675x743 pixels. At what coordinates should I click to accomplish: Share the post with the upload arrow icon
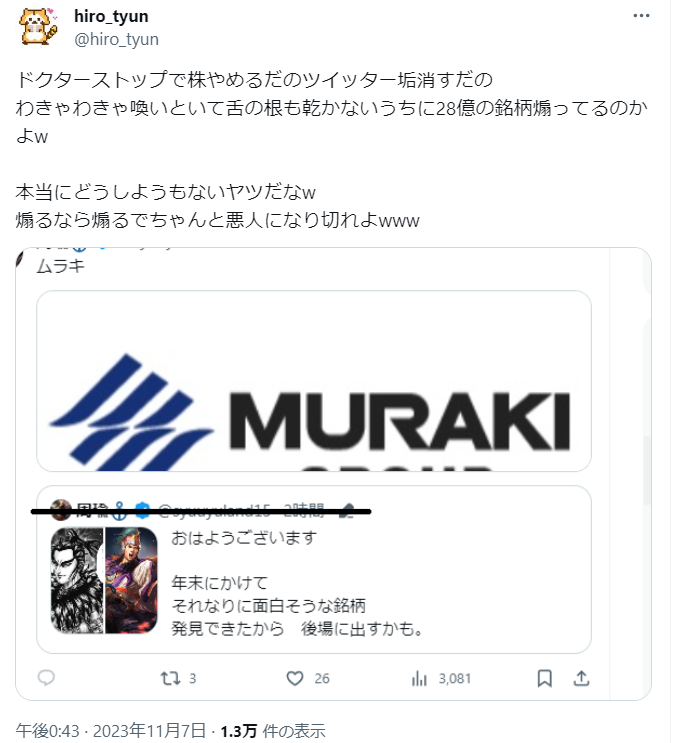point(581,678)
